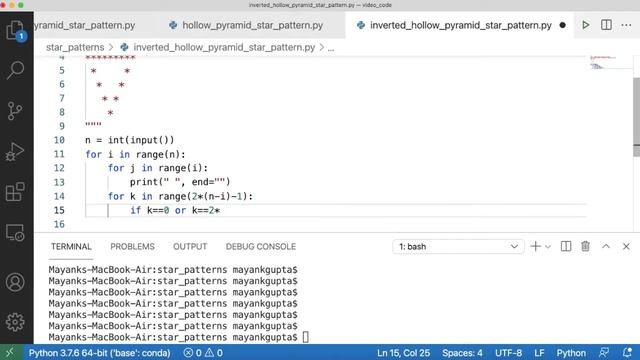Kill terminal with the trash icon
Image resolution: width=640 pixels, height=360 pixels.
(x=585, y=246)
